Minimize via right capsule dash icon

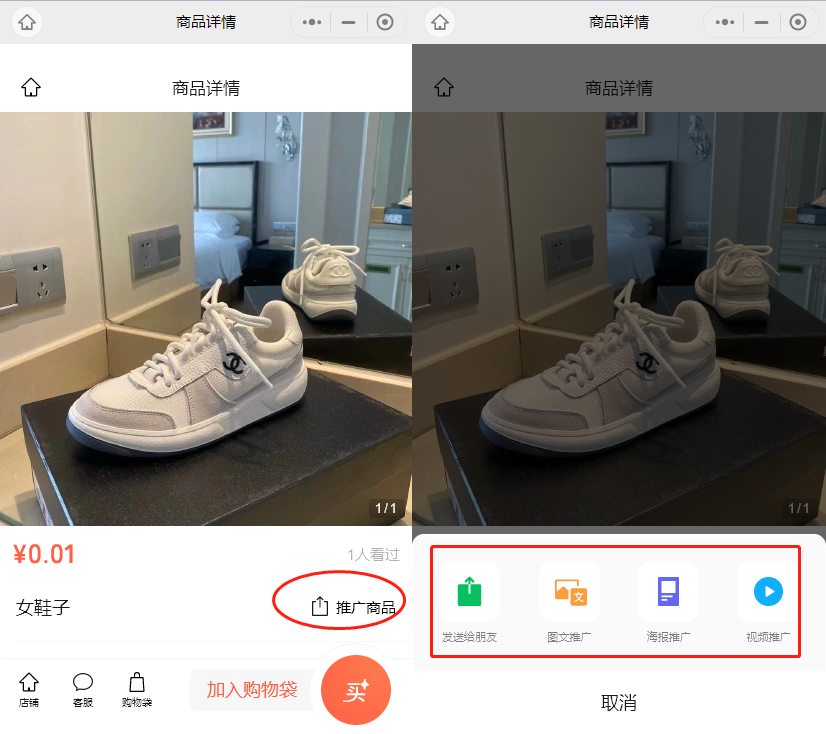[761, 22]
